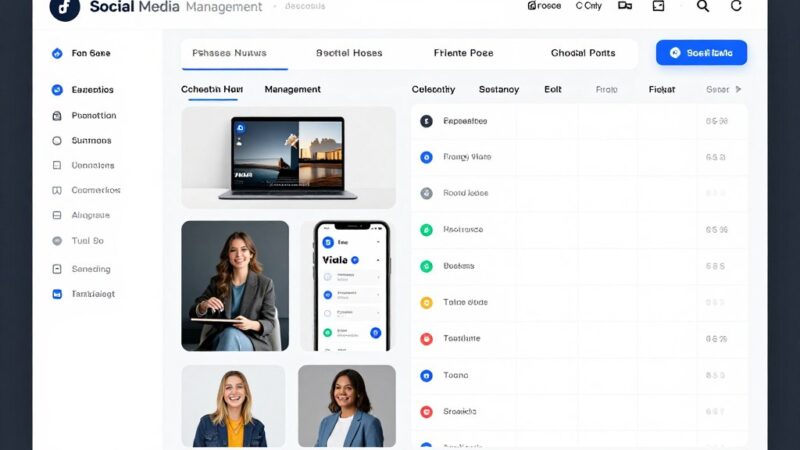
Task: Select the Roord lodoe row text
Action: click(x=465, y=193)
